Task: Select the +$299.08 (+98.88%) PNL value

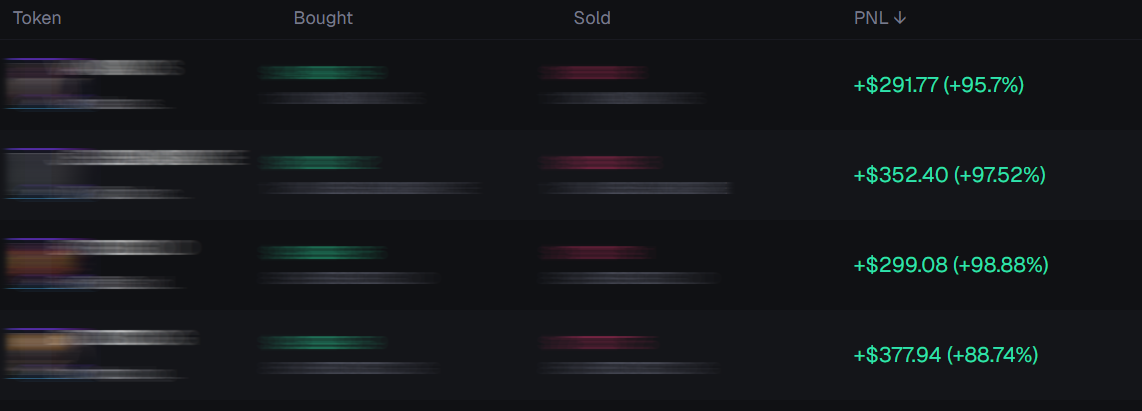Action: coord(950,265)
